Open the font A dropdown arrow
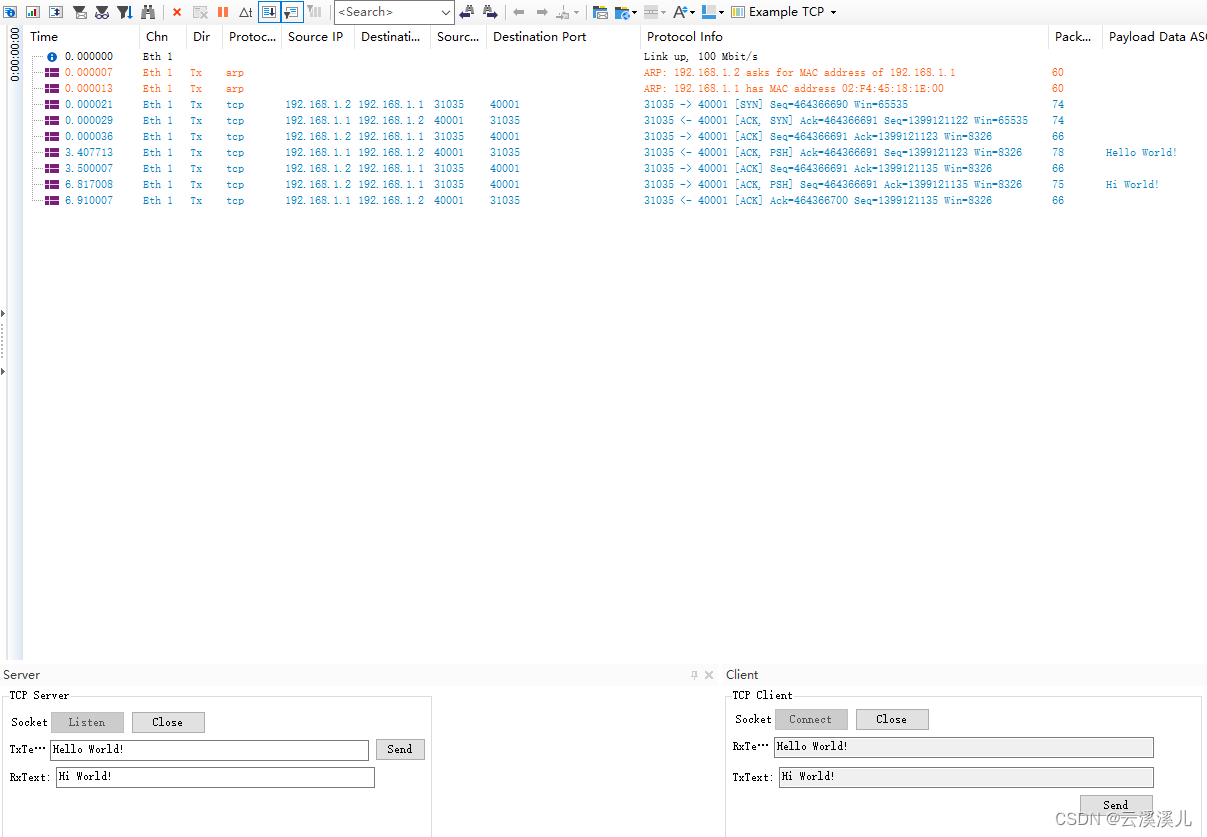The width and height of the screenshot is (1207, 837). 692,12
